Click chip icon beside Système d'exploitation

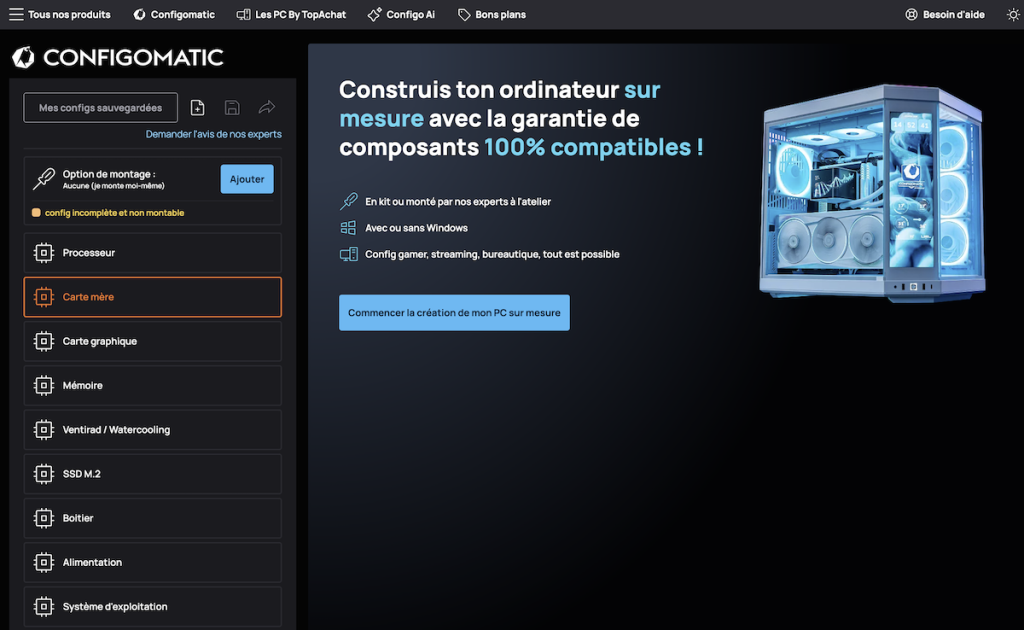tap(44, 606)
